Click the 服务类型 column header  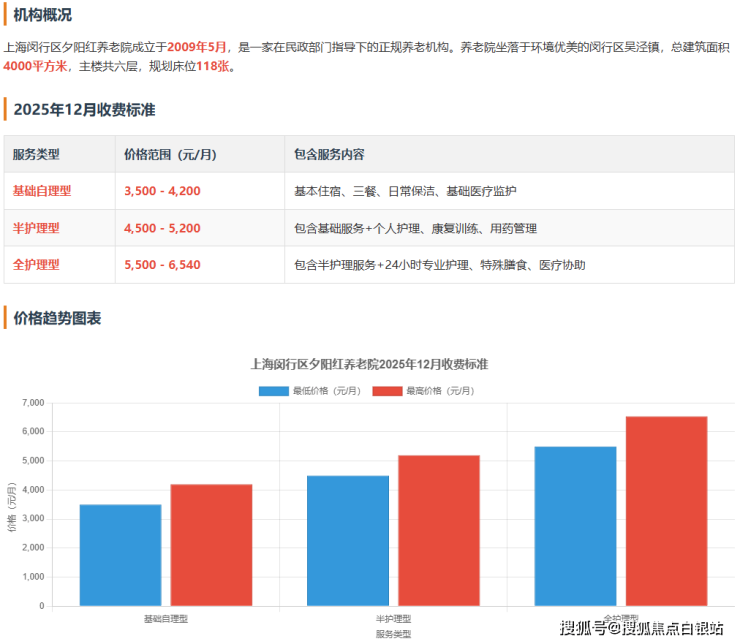click(x=36, y=155)
